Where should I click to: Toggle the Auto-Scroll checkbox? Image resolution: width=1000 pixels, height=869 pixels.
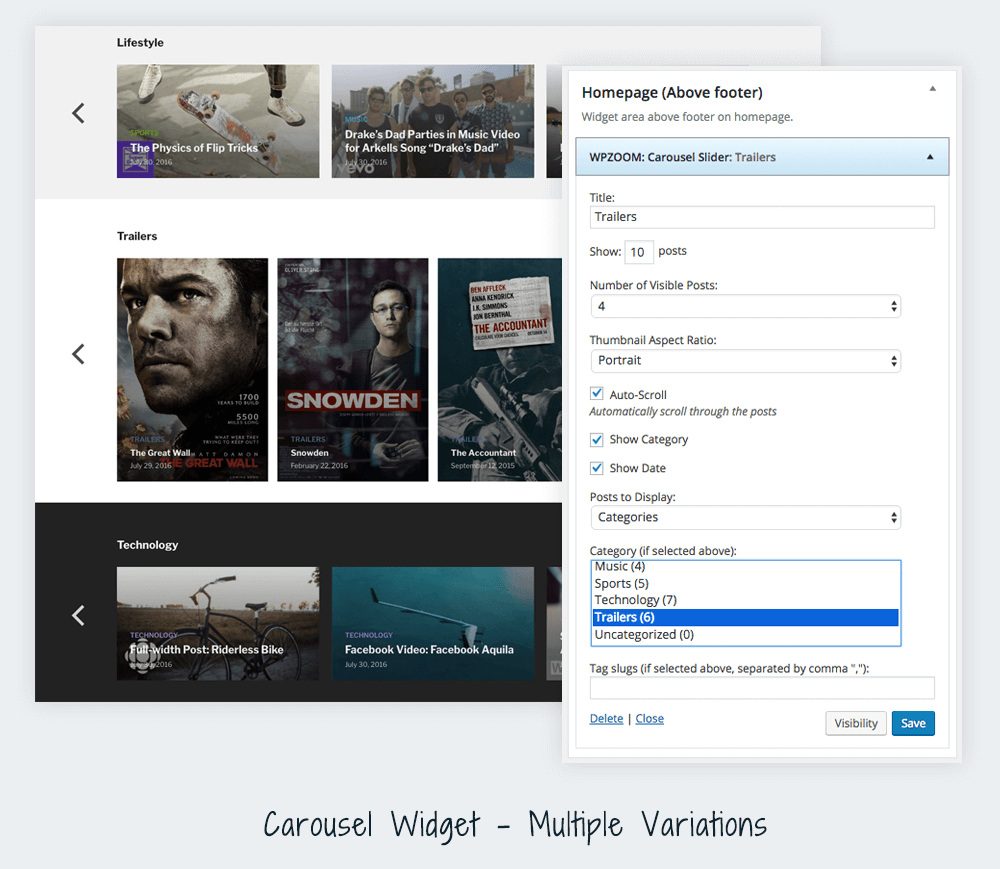[x=596, y=393]
